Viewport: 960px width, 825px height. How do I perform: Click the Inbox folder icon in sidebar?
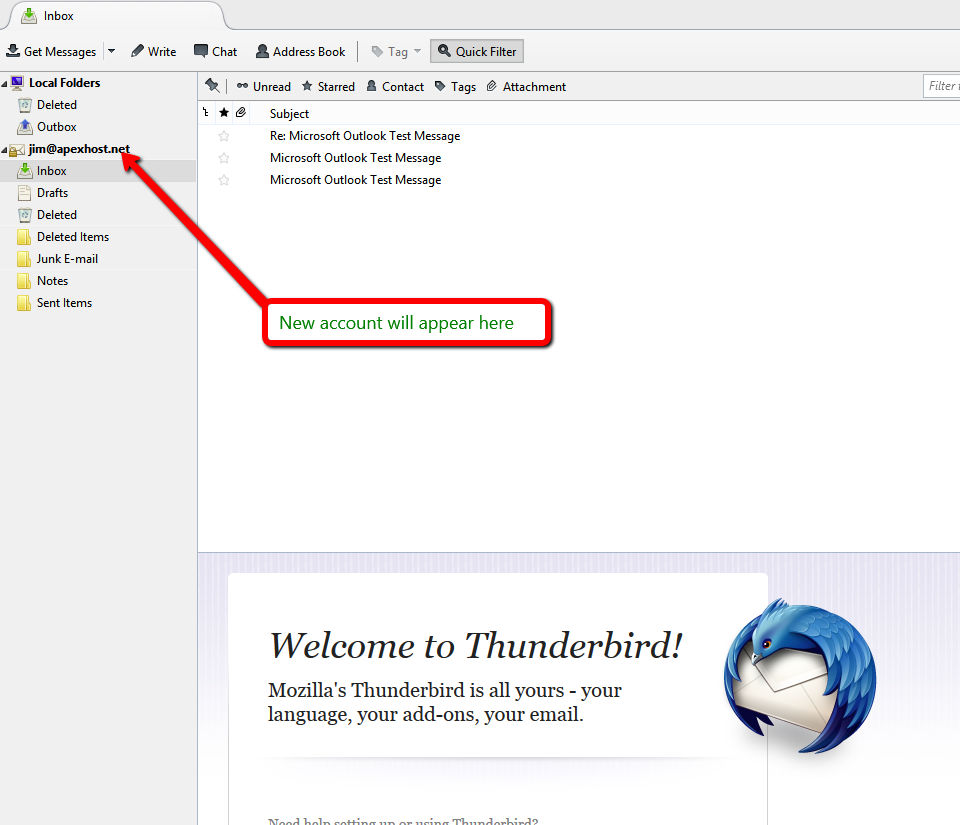pyautogui.click(x=24, y=171)
